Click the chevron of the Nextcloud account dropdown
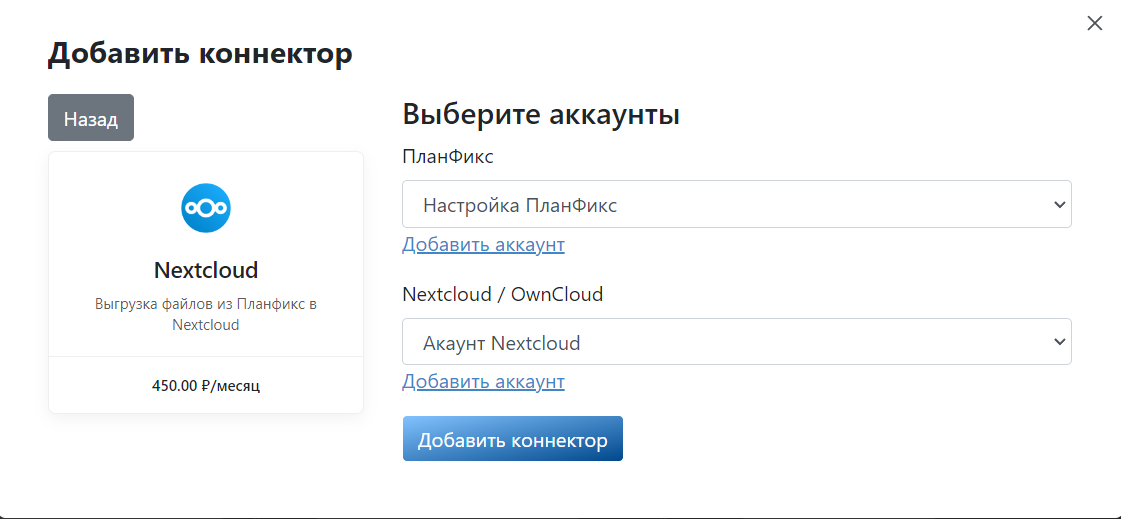Screen dimensions: 1121x519 coord(1060,342)
